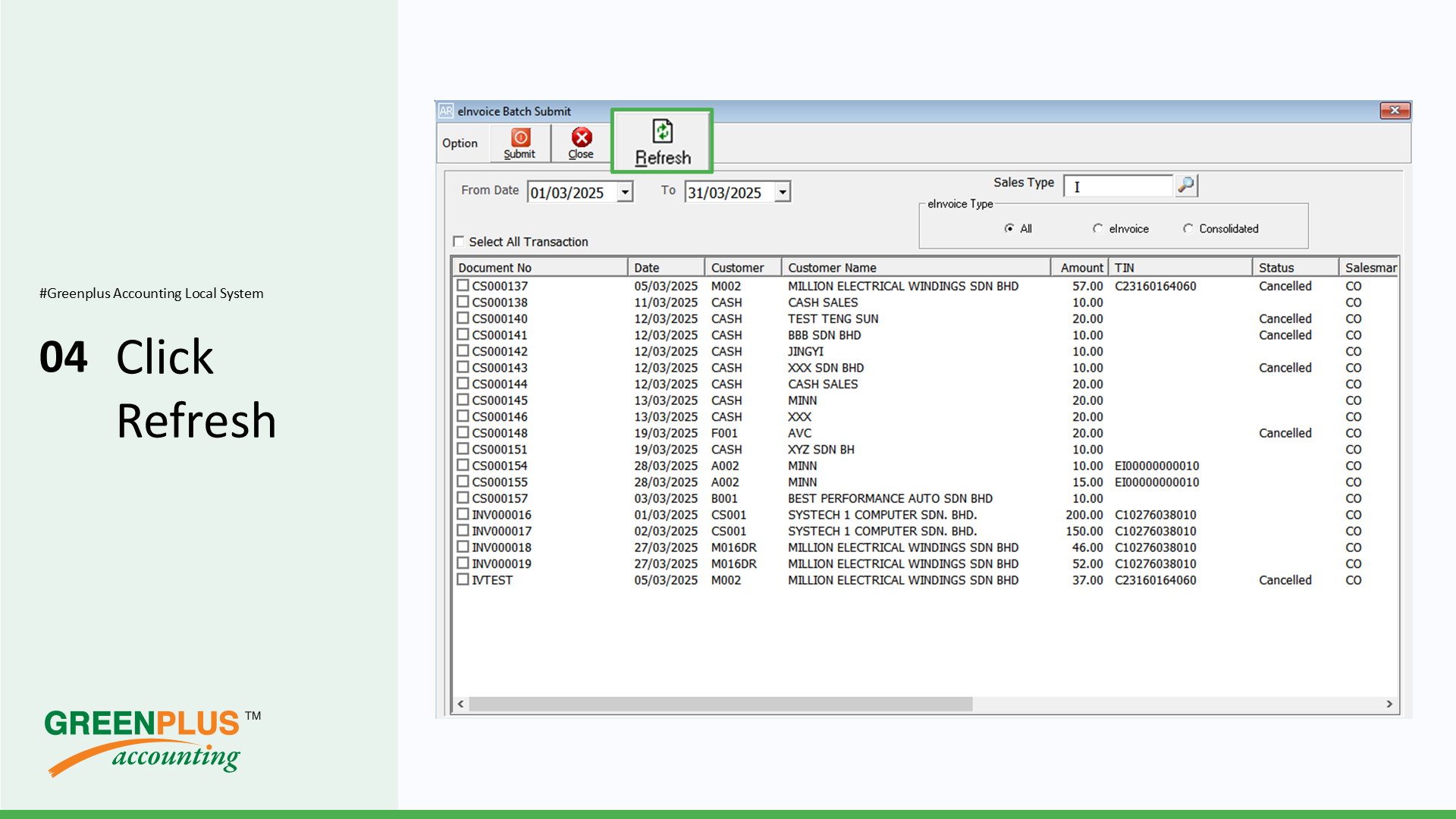Tick checkbox for CS000137
Viewport: 1456px width, 819px height.
(463, 285)
